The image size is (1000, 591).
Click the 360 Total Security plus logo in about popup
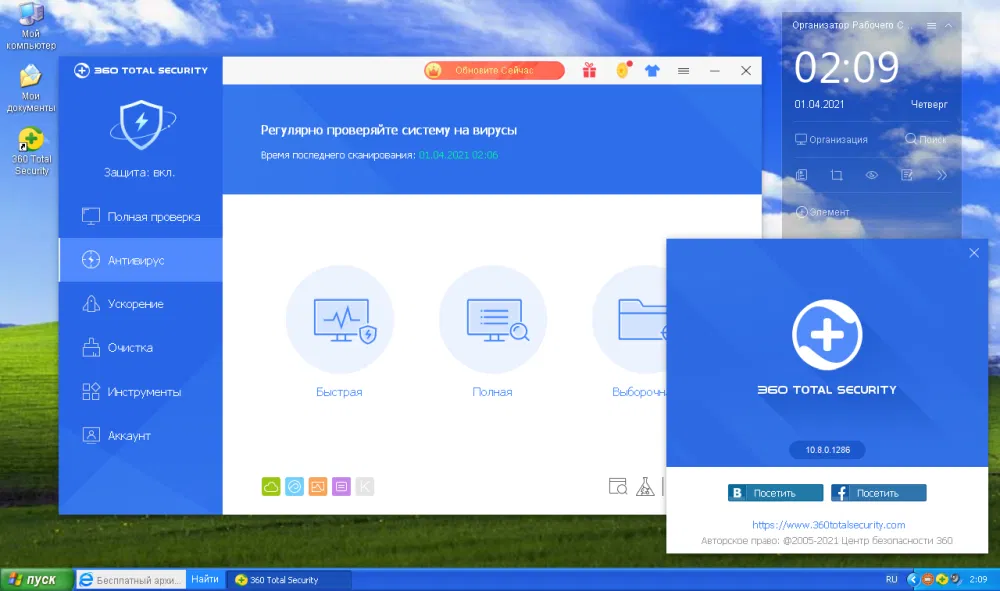pyautogui.click(x=827, y=335)
